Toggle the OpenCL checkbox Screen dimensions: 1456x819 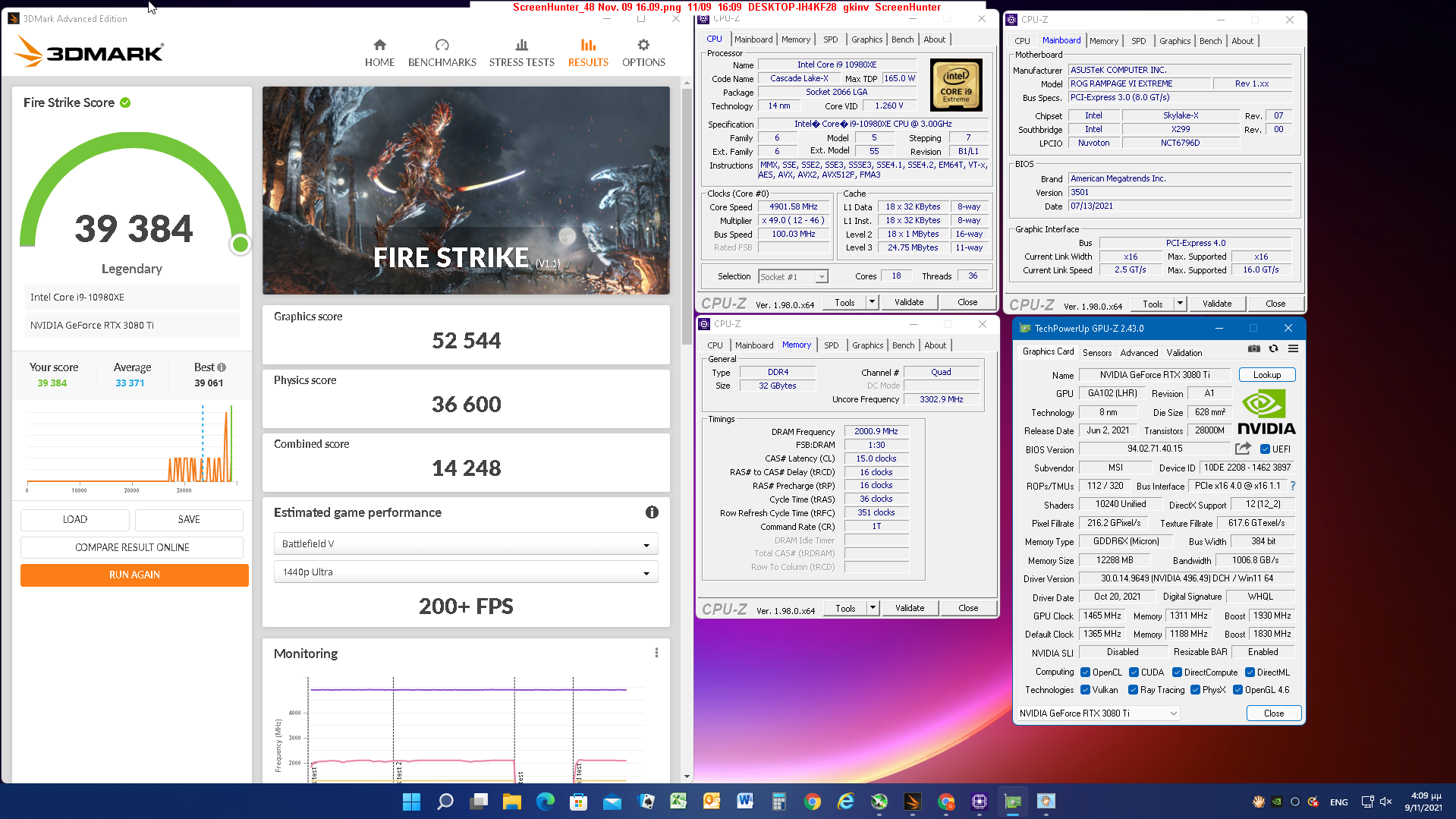[1085, 673]
